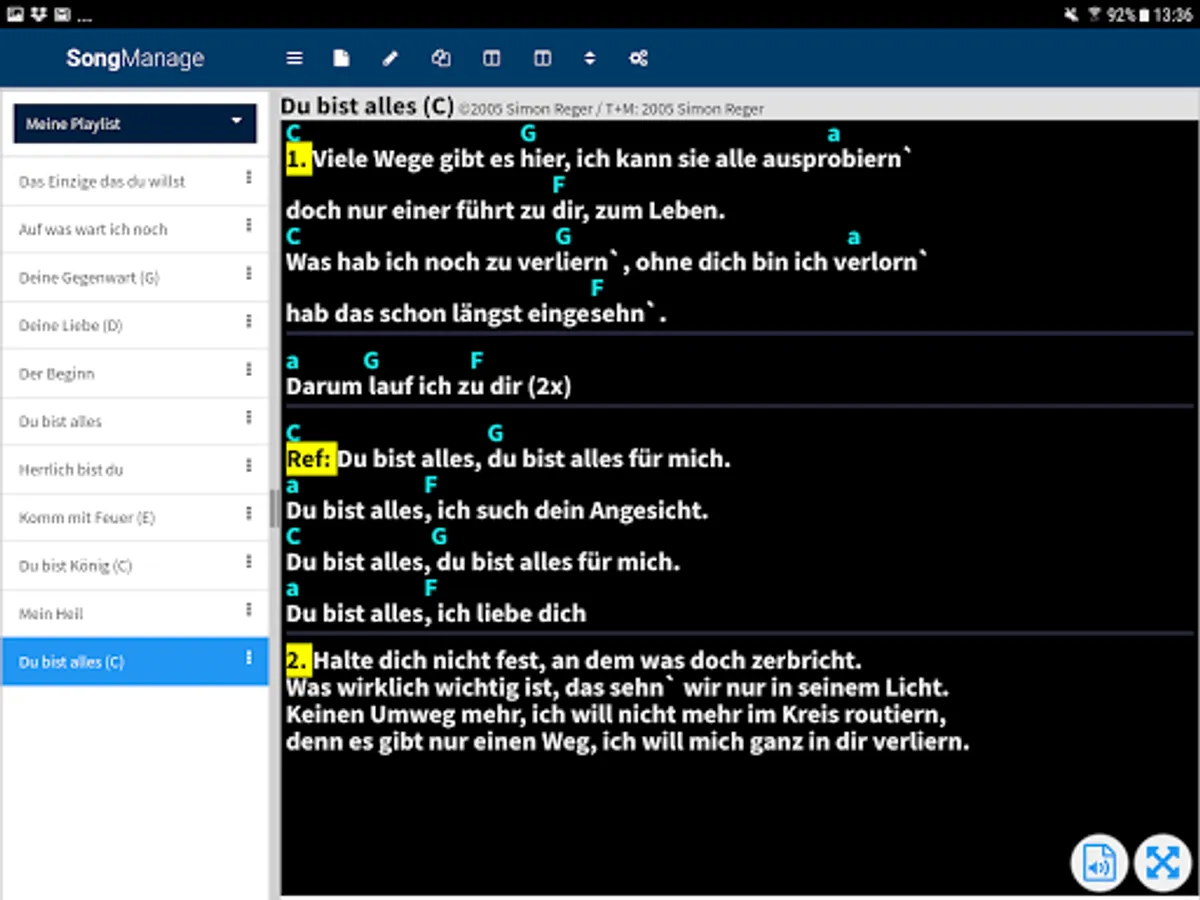The image size is (1200, 900).
Task: Click the up-down arrows toolbar icon
Action: [590, 59]
